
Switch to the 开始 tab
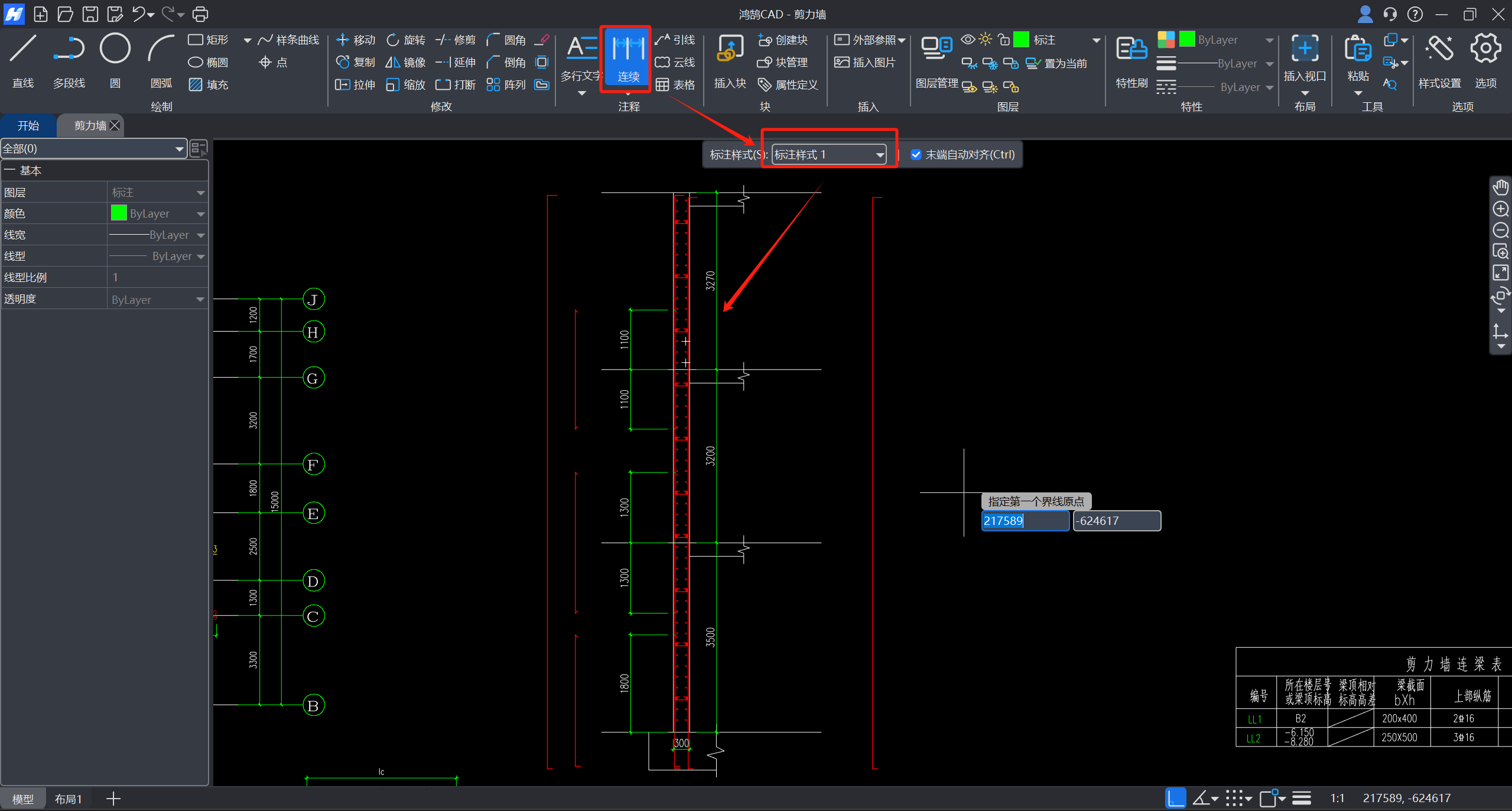[x=28, y=125]
